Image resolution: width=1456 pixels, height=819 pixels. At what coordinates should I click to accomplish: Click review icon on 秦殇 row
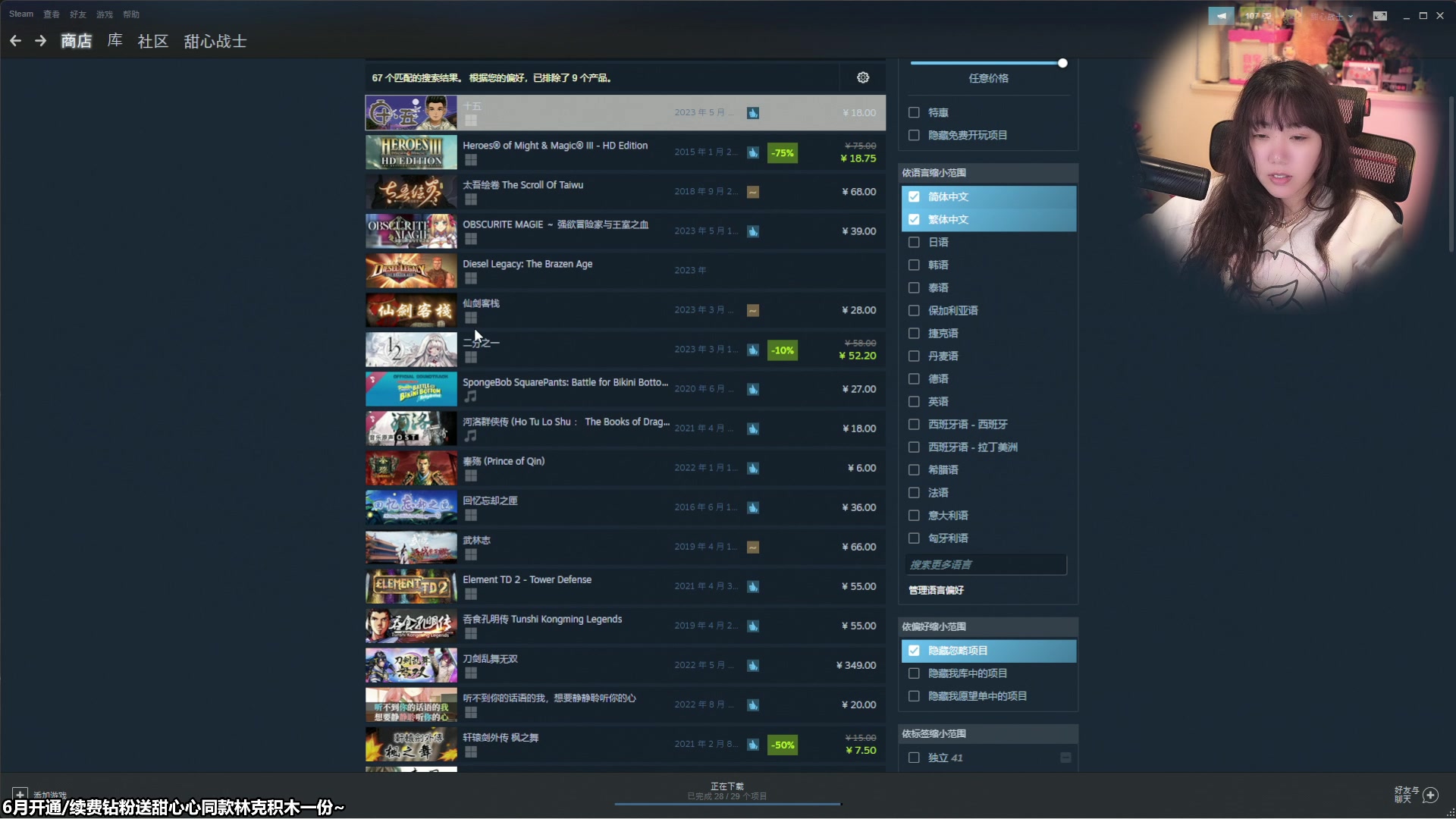coord(753,468)
